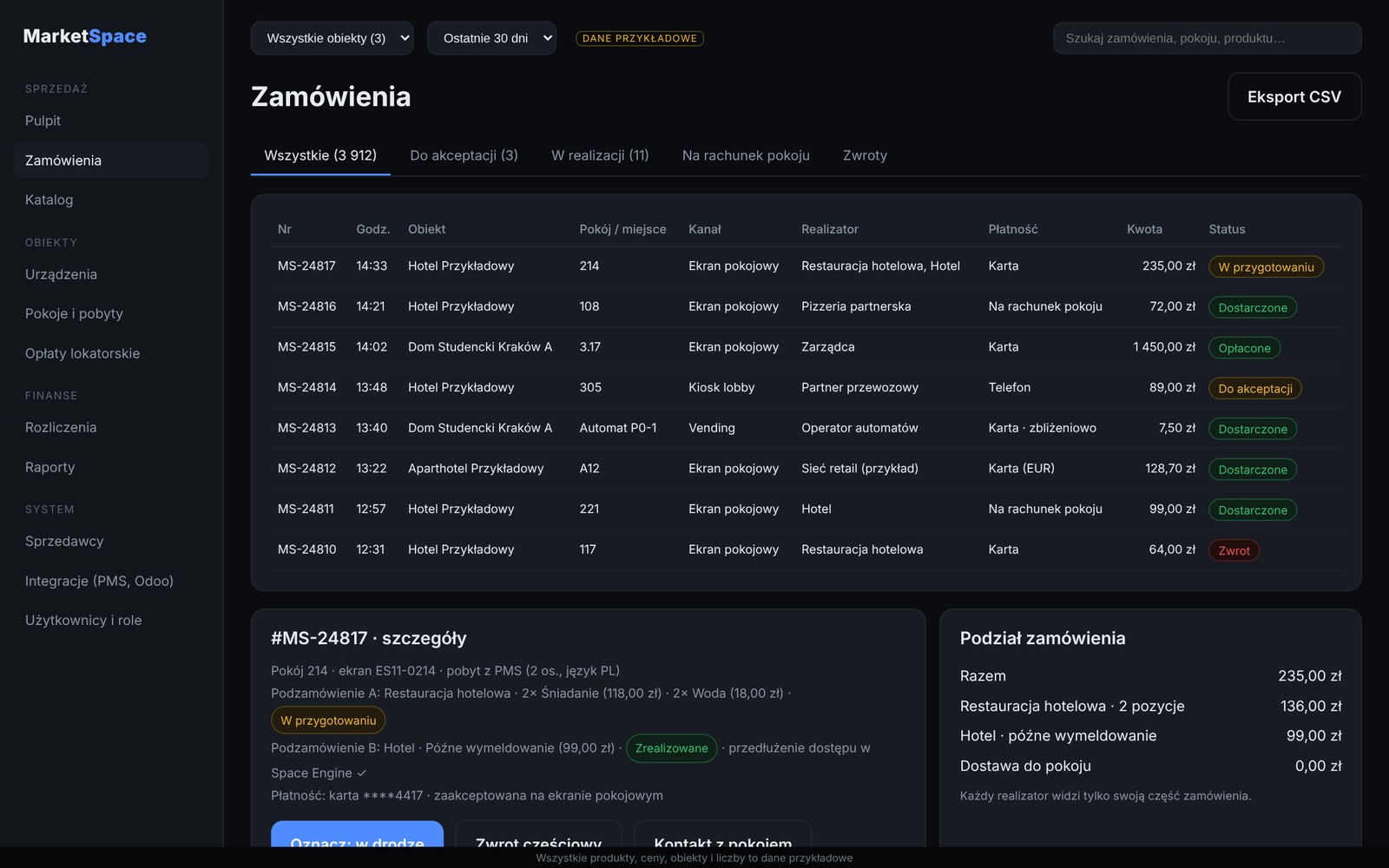Screen dimensions: 1389x868
Task: Select order row MS-24816
Action: pos(806,306)
